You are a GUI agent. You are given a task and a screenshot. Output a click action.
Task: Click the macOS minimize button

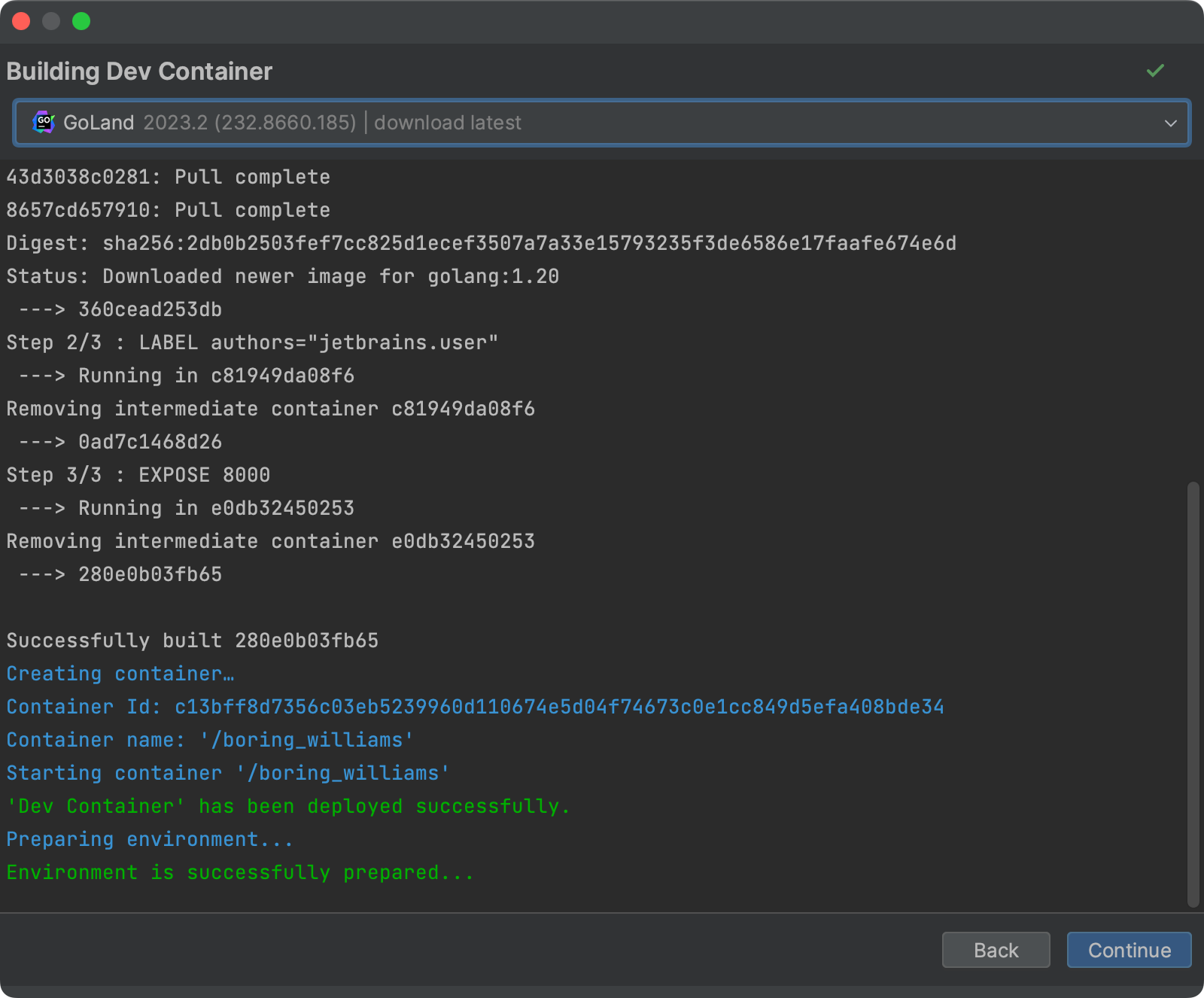[51, 22]
